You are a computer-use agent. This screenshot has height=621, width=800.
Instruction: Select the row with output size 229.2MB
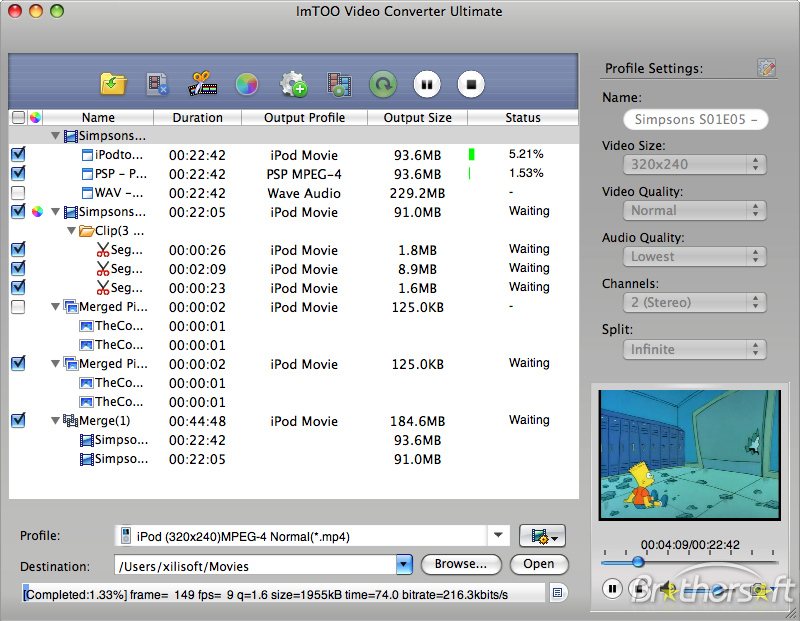tap(294, 193)
